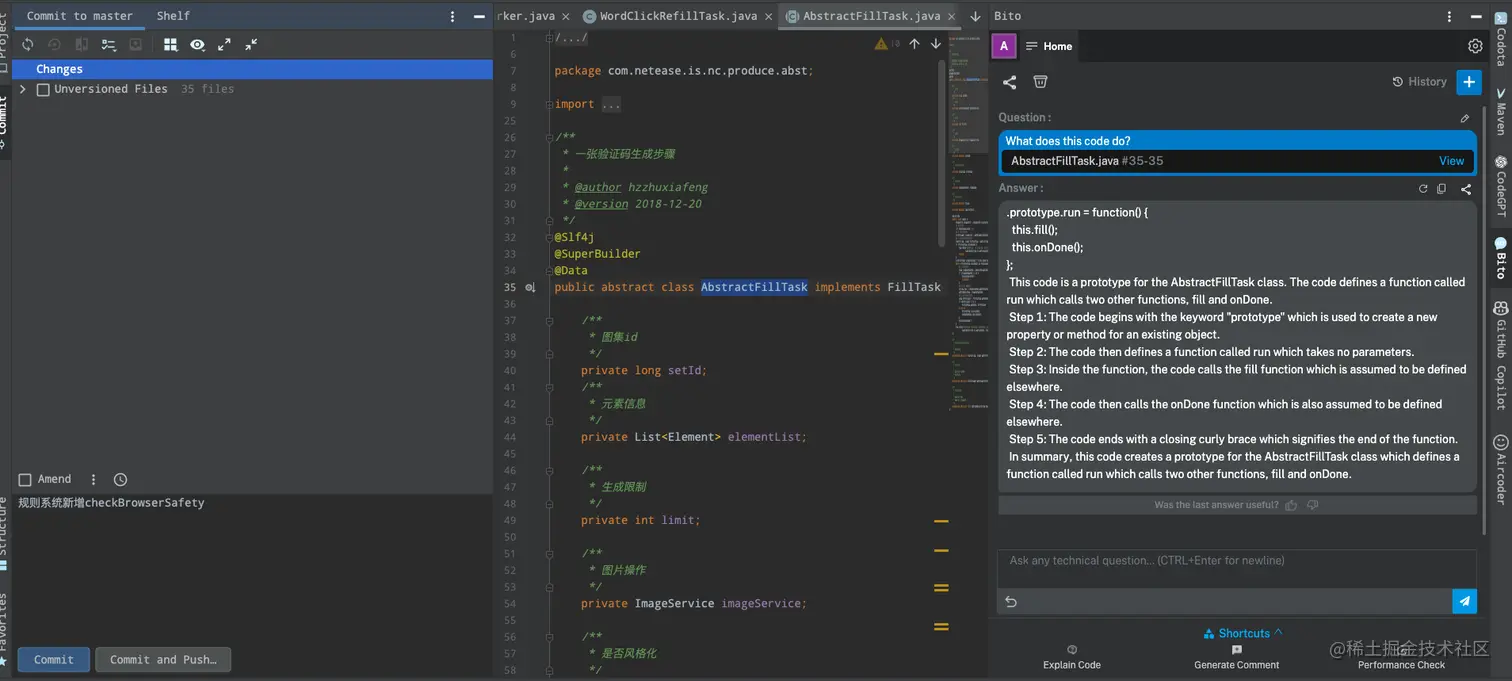This screenshot has width=1512, height=681.
Task: Show commit message history clock icon
Action: 121,480
